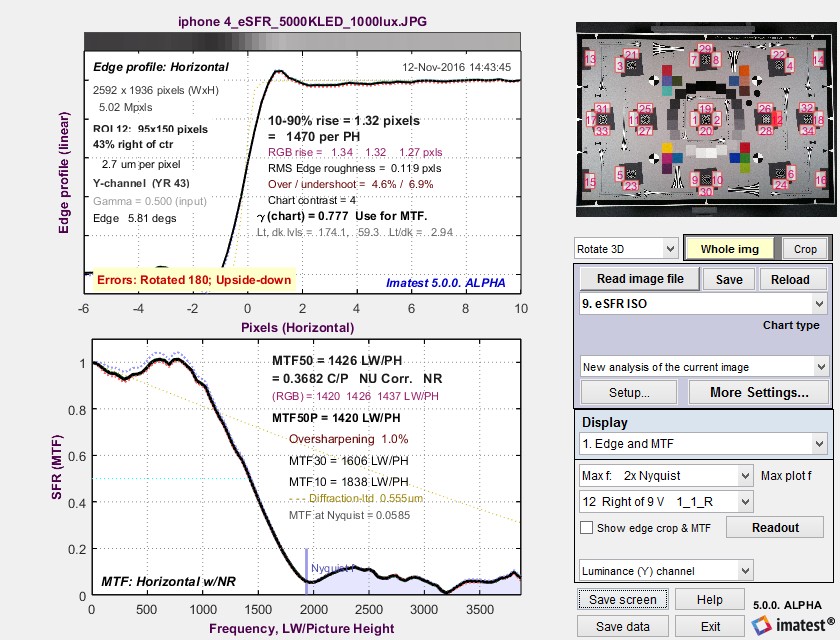Enable Show edge crop & MTF checkbox
The width and height of the screenshot is (840, 640).
pos(587,528)
